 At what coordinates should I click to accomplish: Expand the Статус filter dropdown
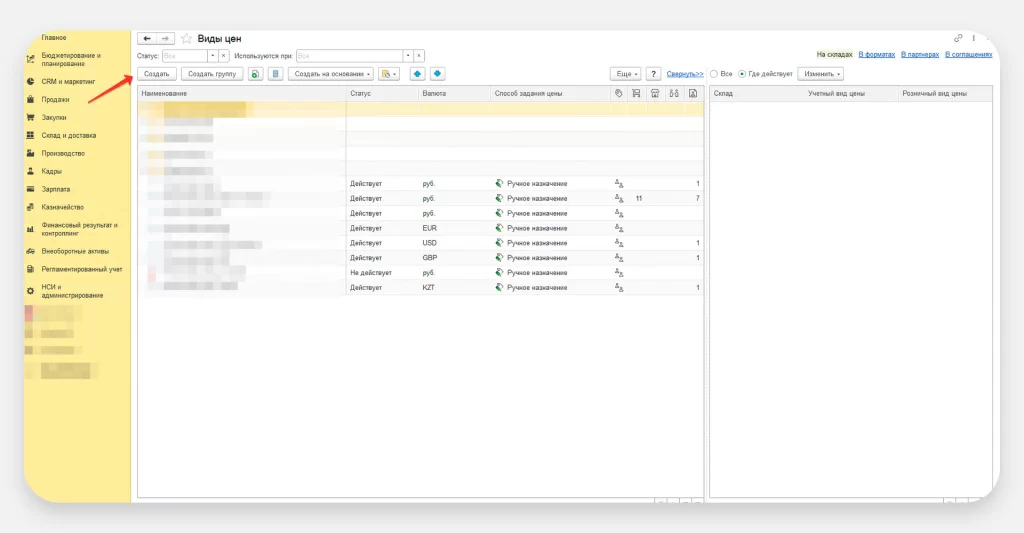(x=212, y=56)
